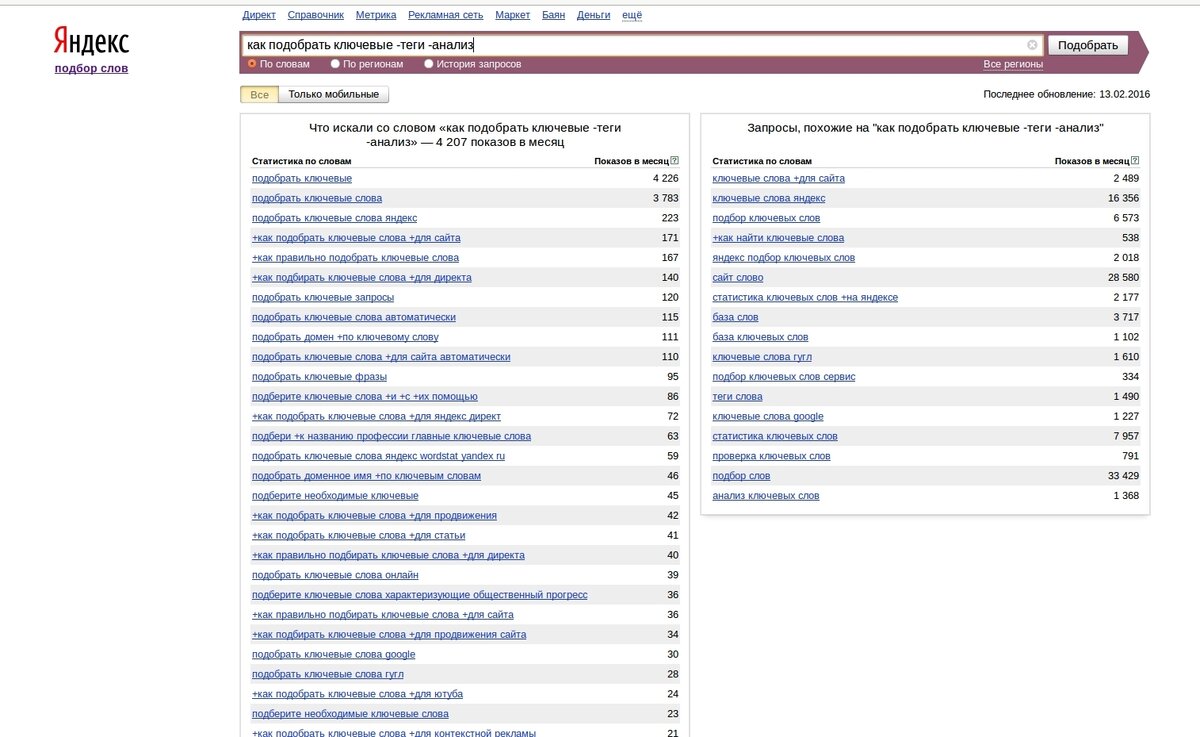The height and width of the screenshot is (737, 1200).
Task: Open the 'подобрать ключевые слова' query link
Action: (317, 198)
